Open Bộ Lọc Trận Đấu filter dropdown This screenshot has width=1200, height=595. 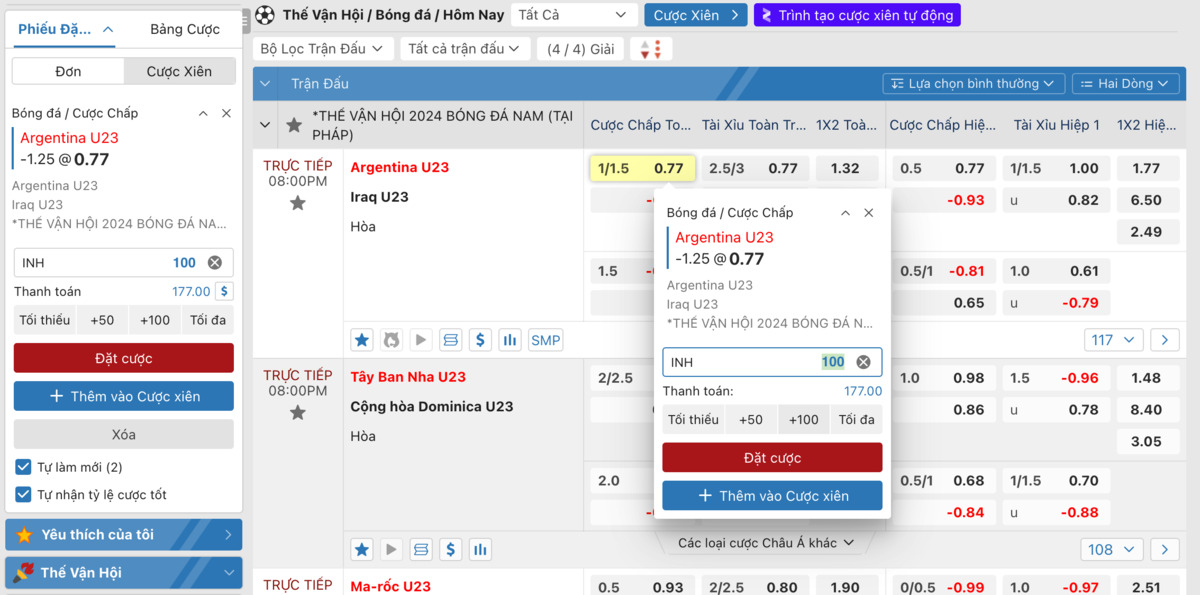[321, 49]
